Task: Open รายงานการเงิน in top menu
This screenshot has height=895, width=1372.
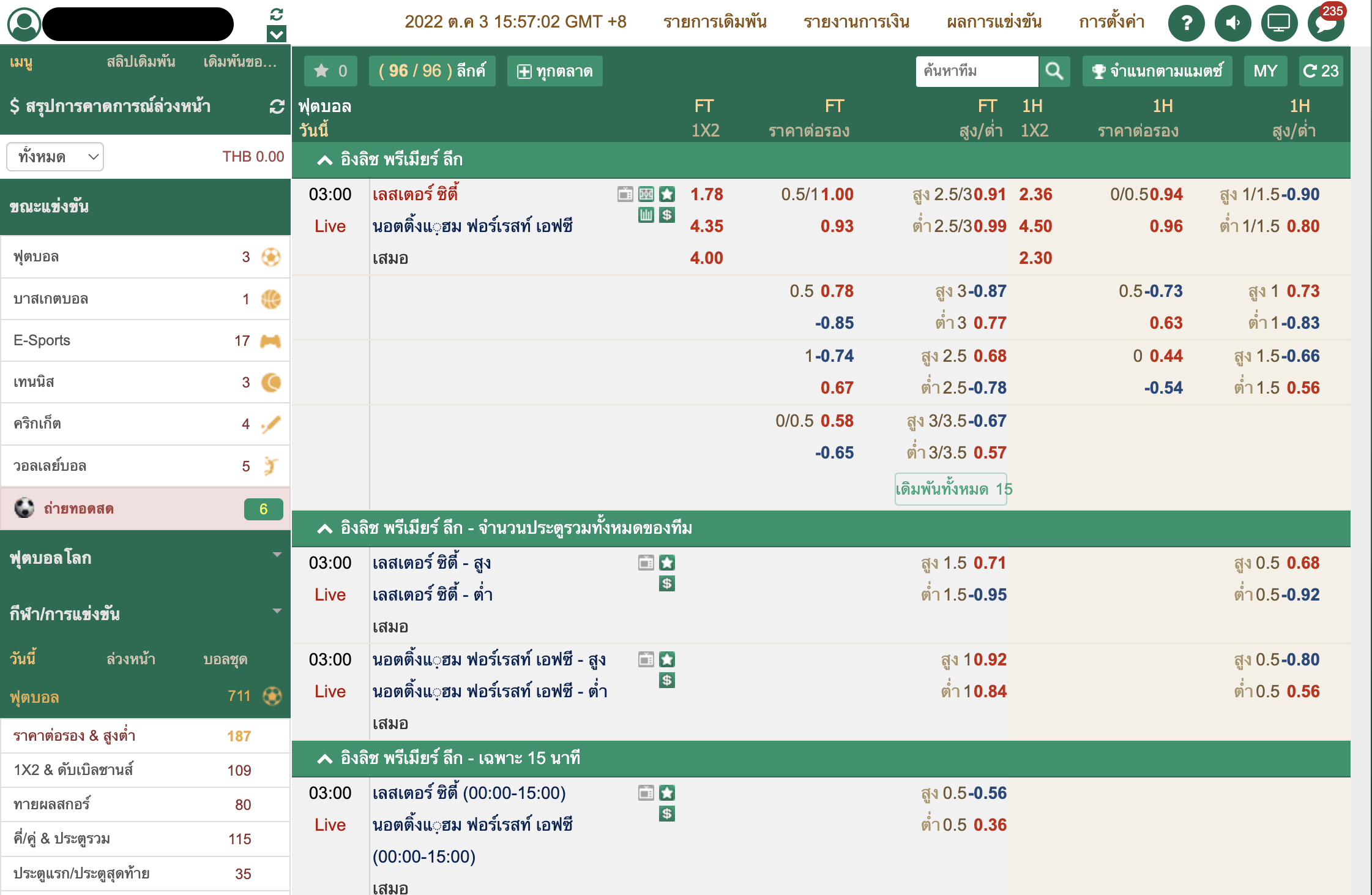Action: click(856, 22)
